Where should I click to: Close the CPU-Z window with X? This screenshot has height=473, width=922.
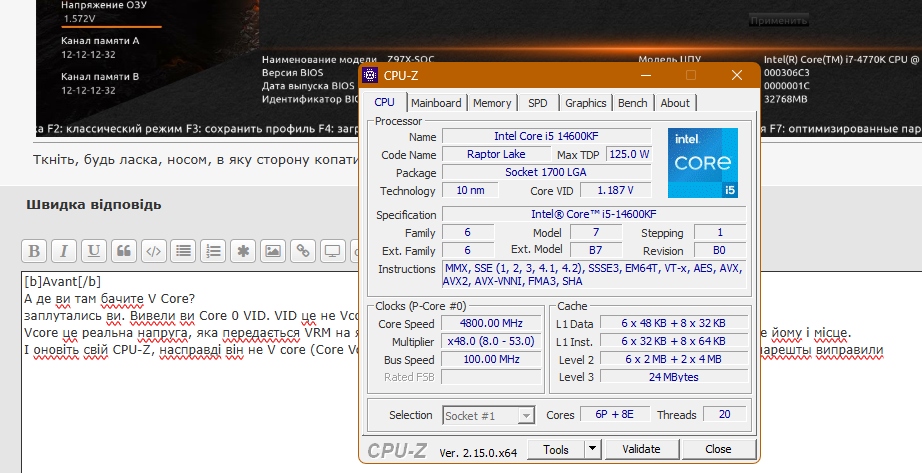click(x=737, y=75)
